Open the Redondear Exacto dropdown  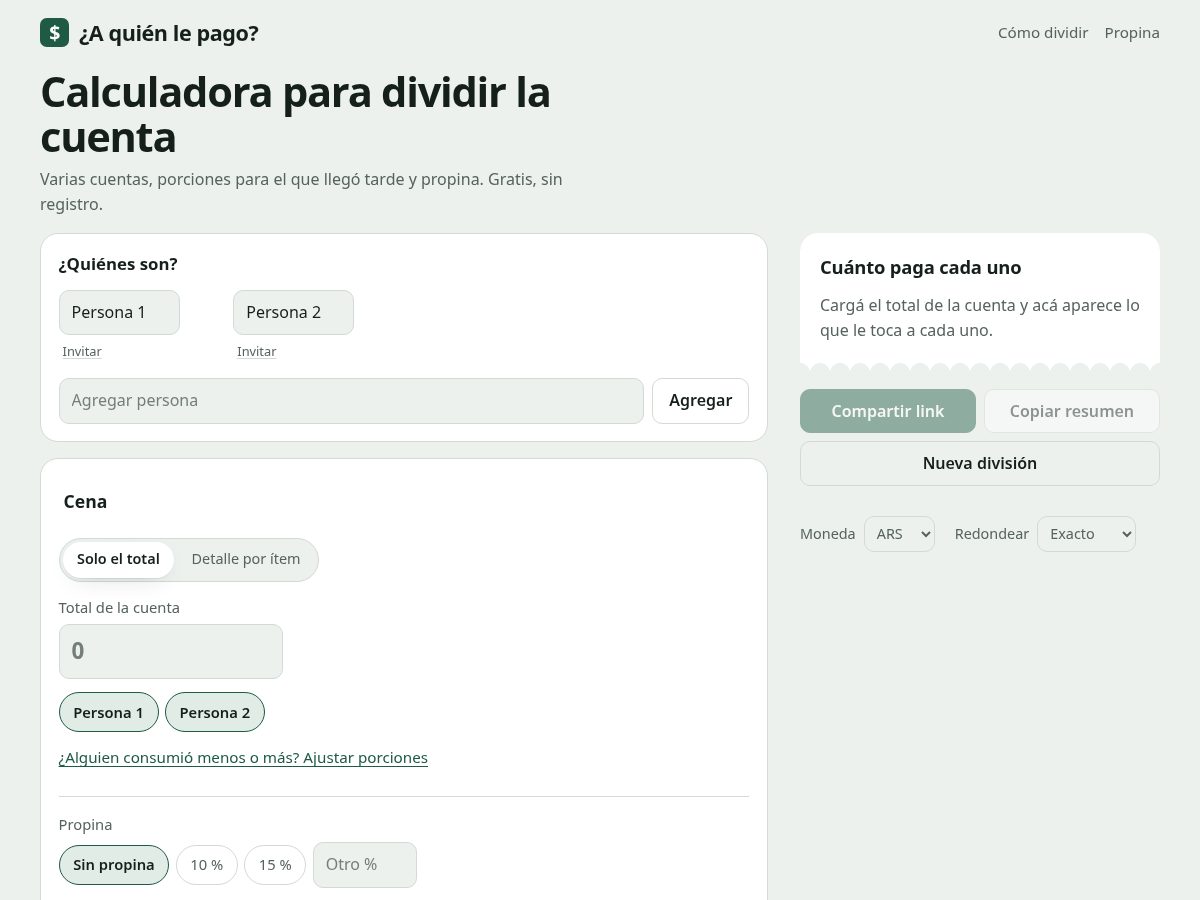(x=1086, y=534)
